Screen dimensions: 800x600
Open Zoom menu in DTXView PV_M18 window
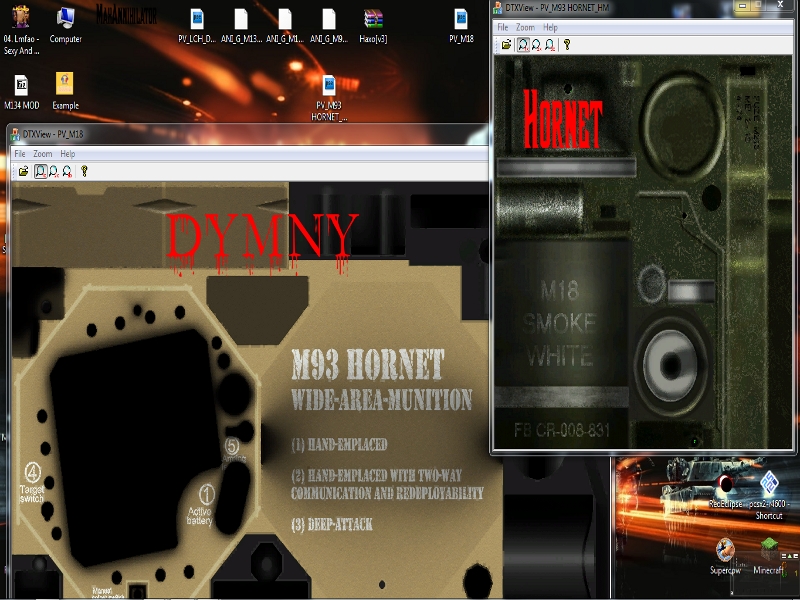(43, 154)
